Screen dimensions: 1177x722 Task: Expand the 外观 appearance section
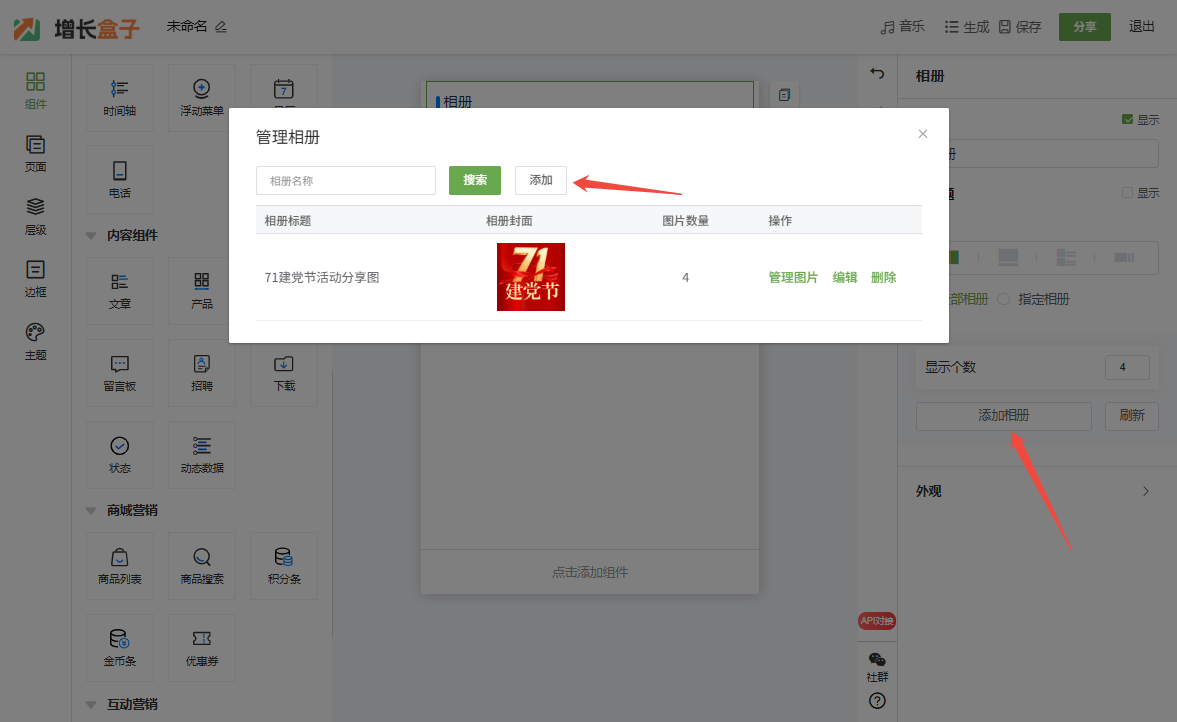pos(1146,491)
